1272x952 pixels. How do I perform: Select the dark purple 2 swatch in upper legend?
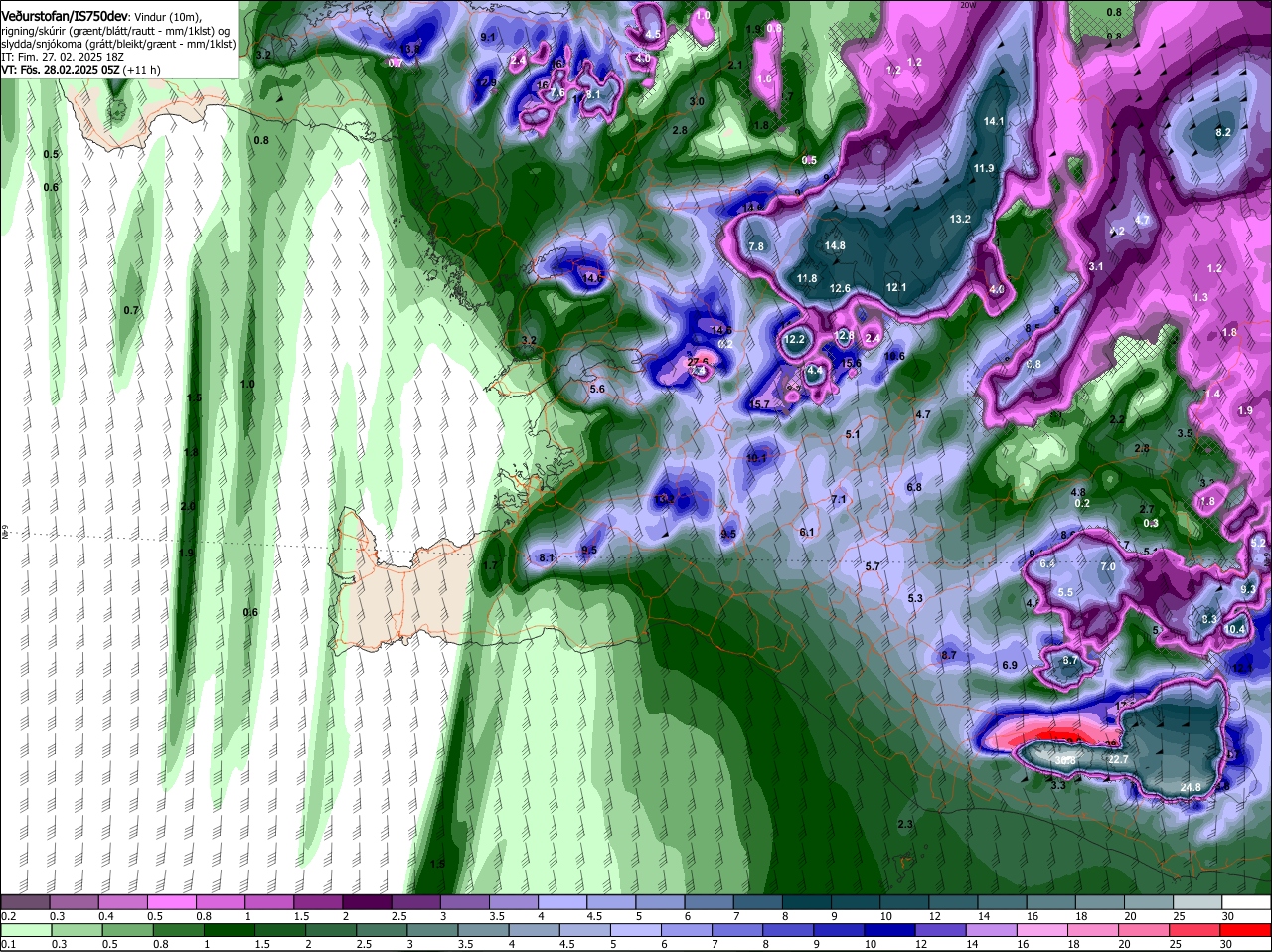[x=367, y=902]
